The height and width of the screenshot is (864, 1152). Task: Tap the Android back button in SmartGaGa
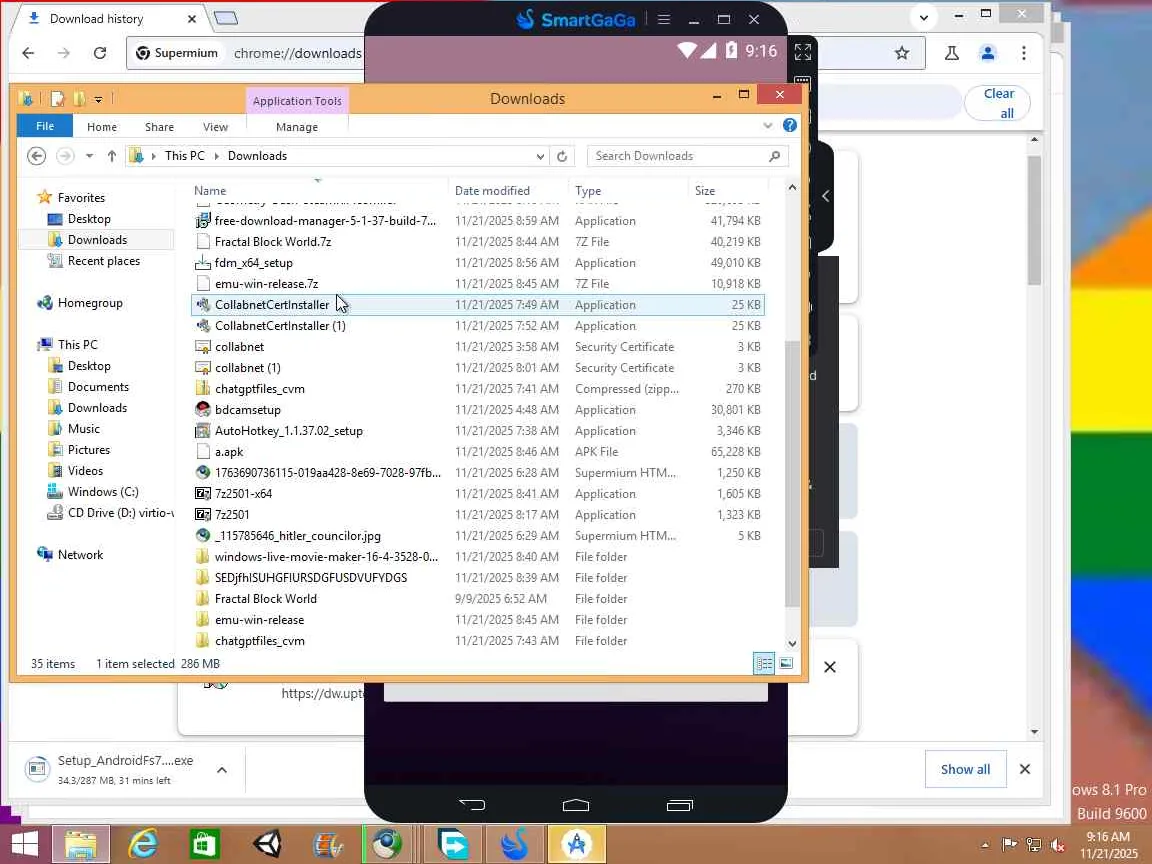click(x=472, y=804)
